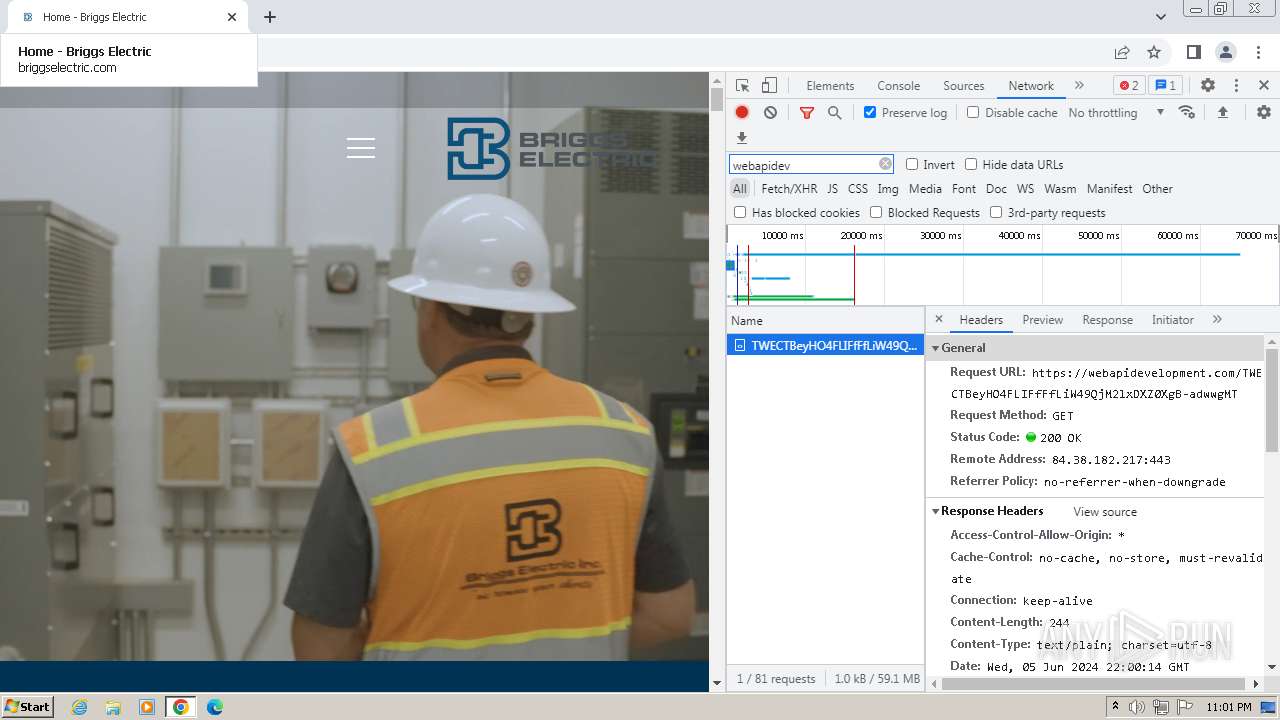Check Blocked Requests checkbox
The image size is (1280, 720).
[876, 212]
